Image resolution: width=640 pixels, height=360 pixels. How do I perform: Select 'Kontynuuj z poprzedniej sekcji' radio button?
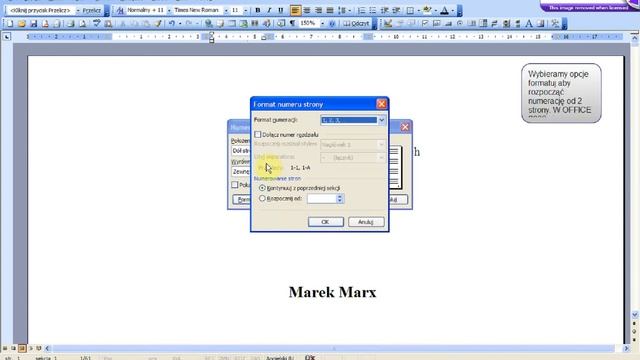click(262, 188)
